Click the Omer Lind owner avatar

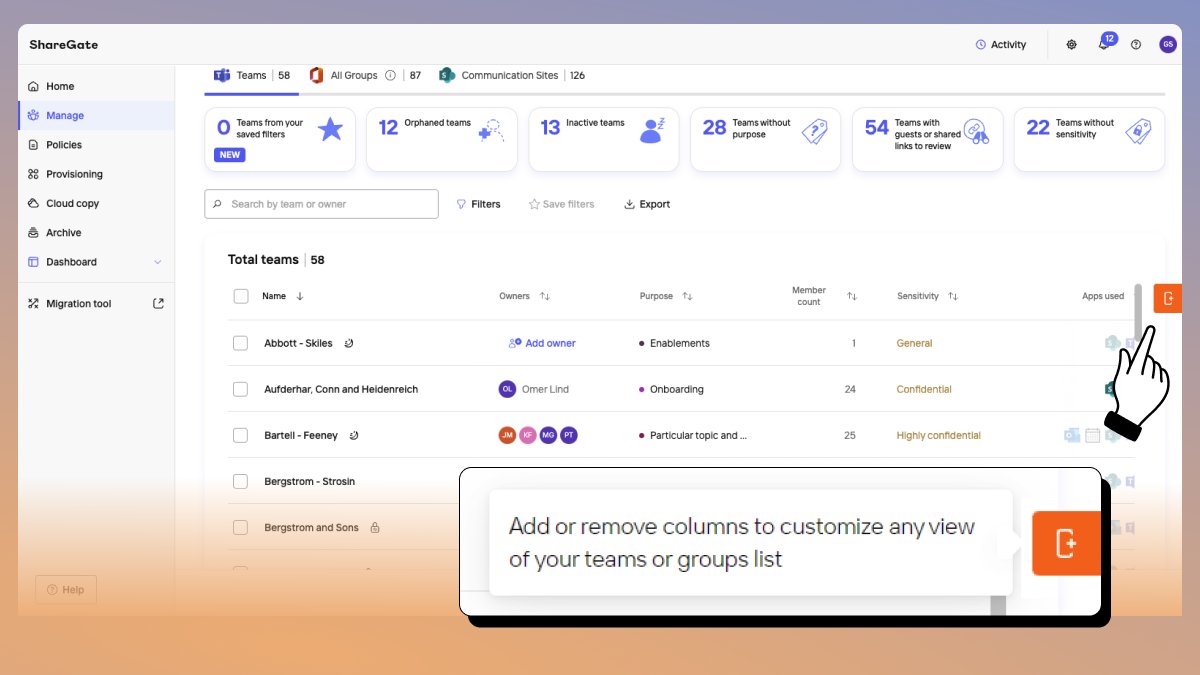[x=507, y=389]
